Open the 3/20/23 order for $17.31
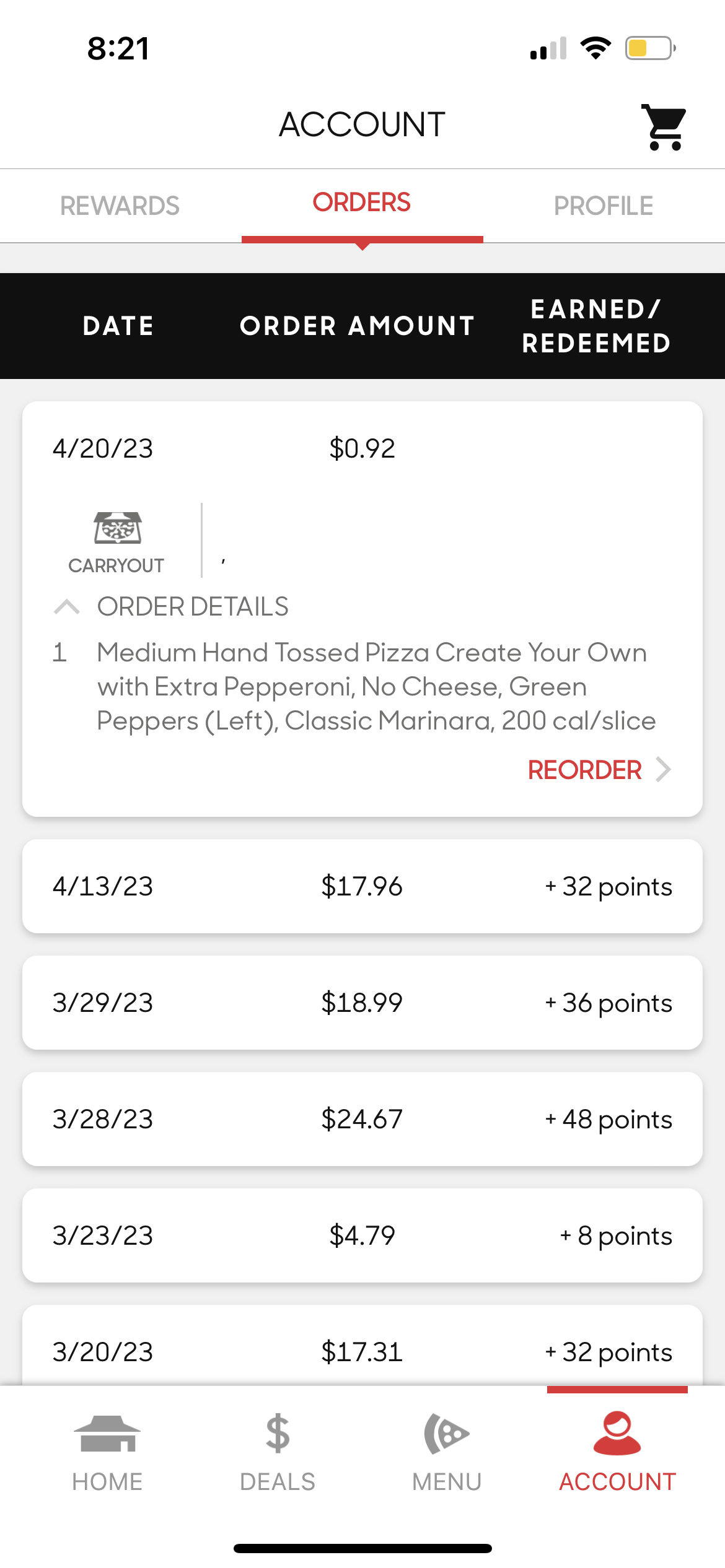The height and width of the screenshot is (1568, 725). (x=362, y=1351)
